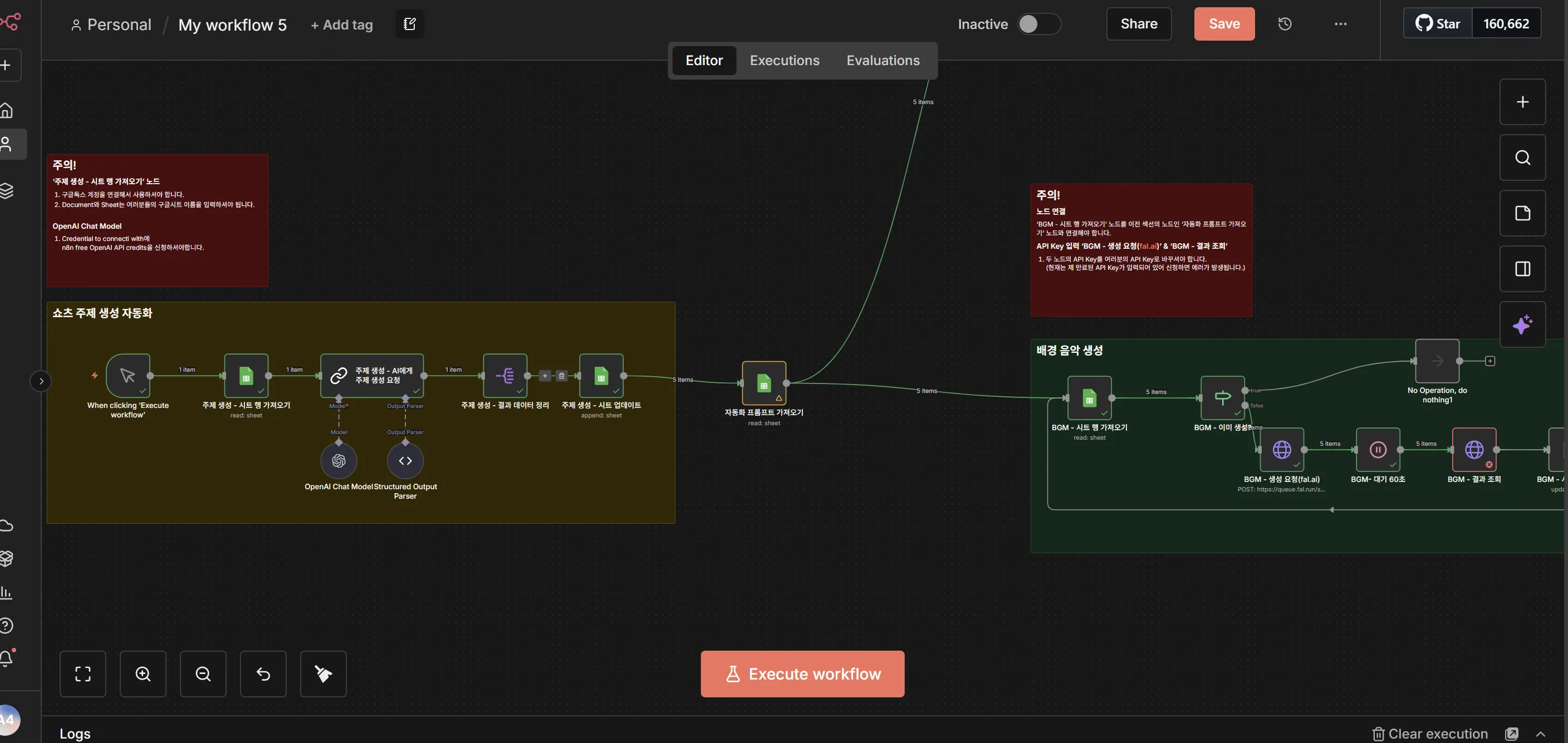Click the Share button
The image size is (1568, 743).
coord(1138,24)
